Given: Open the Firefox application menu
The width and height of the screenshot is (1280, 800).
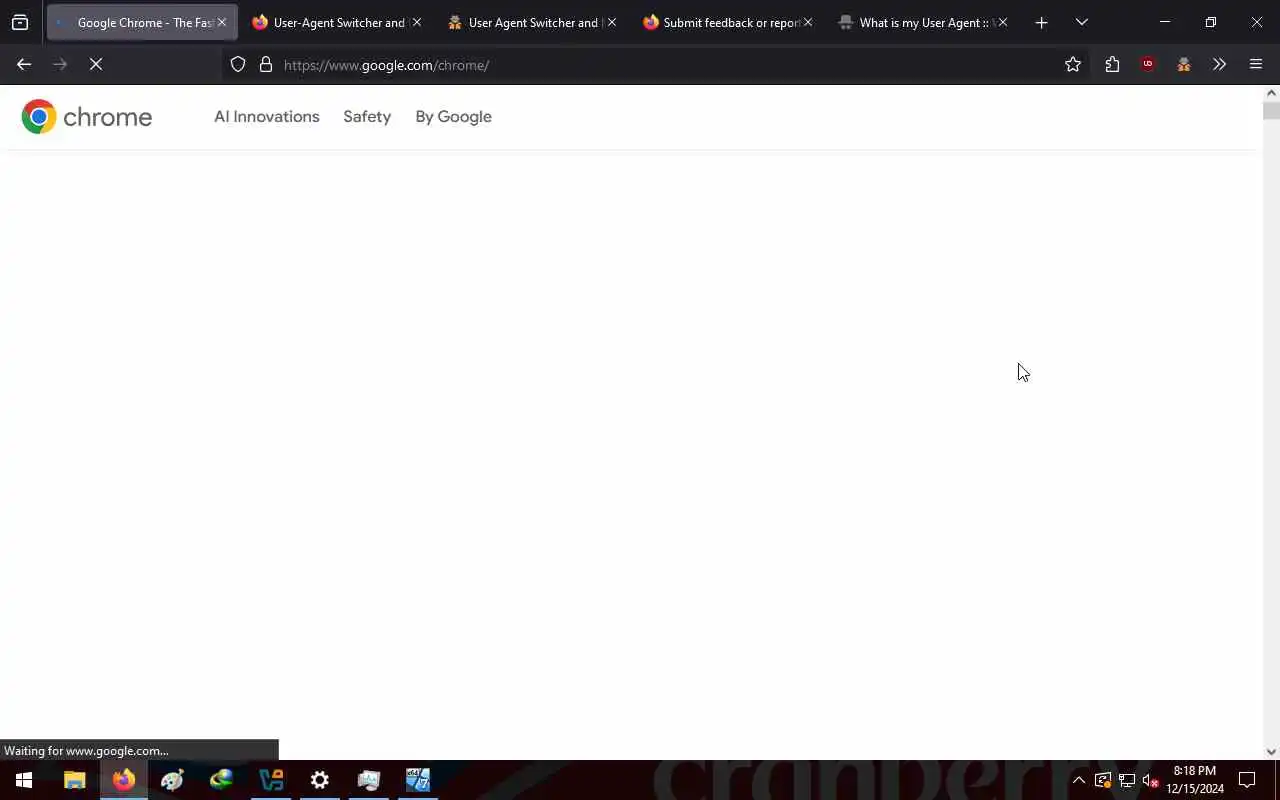Looking at the screenshot, I should tap(1256, 64).
